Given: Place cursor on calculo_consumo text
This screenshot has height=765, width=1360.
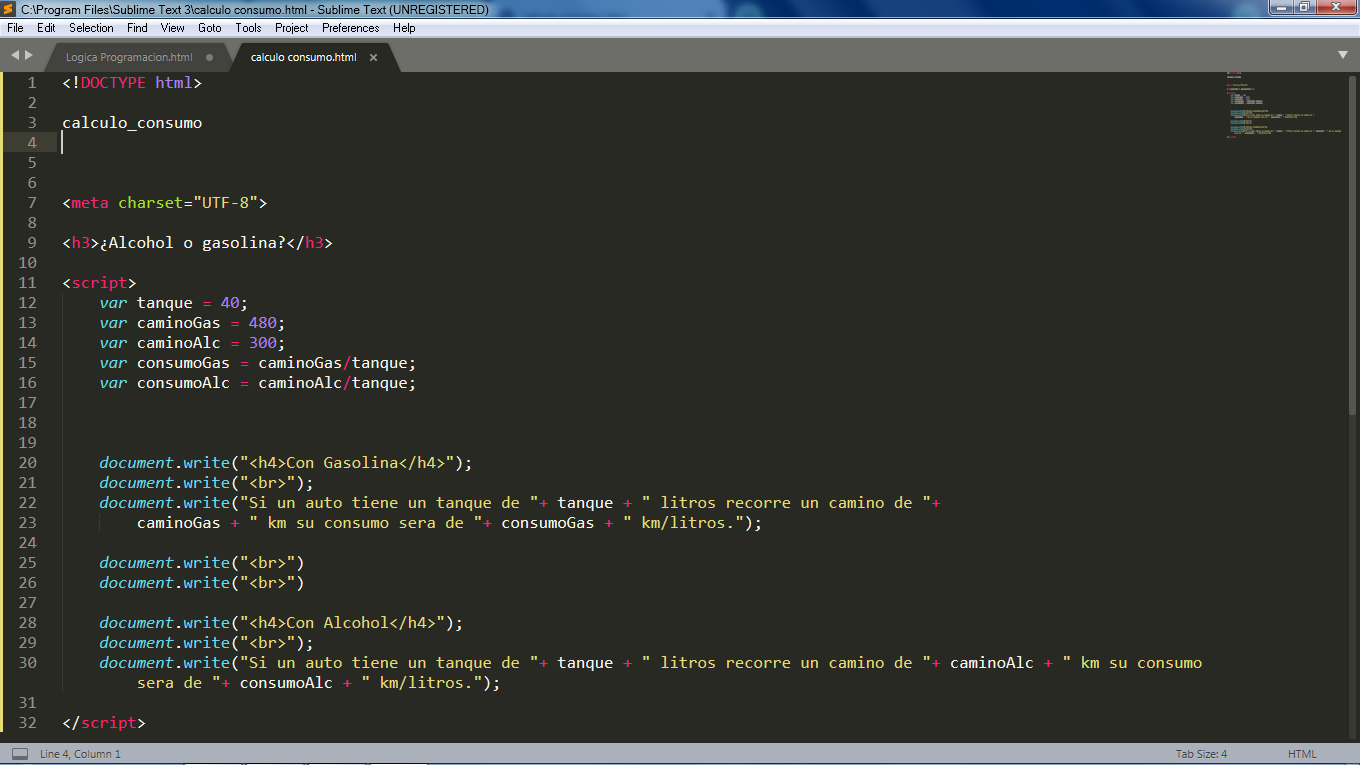Looking at the screenshot, I should pyautogui.click(x=132, y=123).
